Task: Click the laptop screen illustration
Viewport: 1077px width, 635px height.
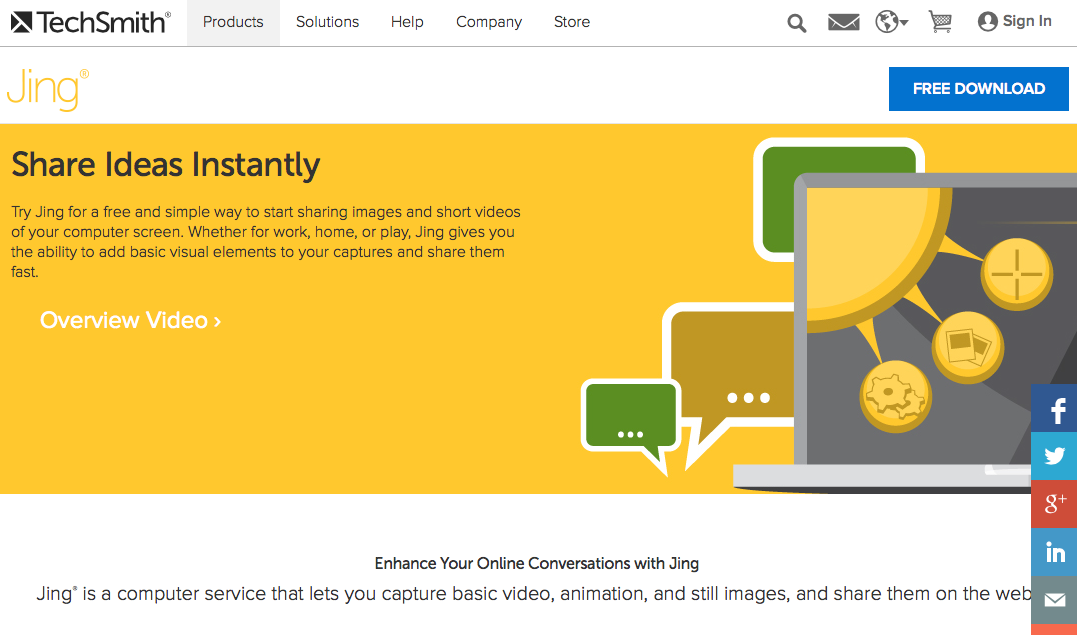Action: [942, 326]
